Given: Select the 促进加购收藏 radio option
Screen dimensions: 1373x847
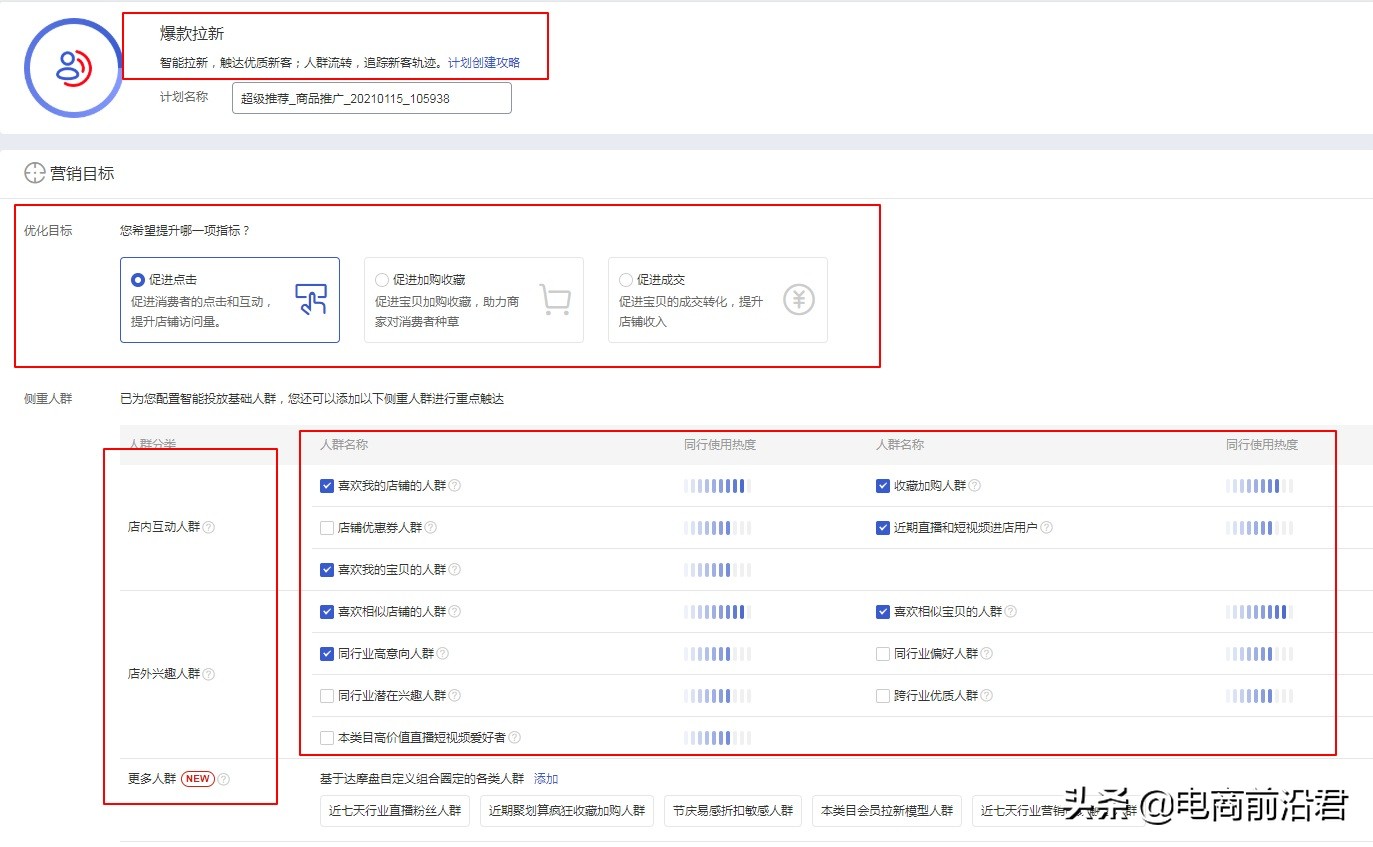Looking at the screenshot, I should pyautogui.click(x=381, y=279).
